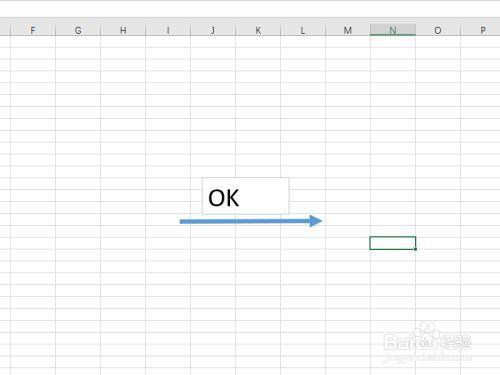Click the border between columns G and H headers
The width and height of the screenshot is (500, 375).
(100, 30)
